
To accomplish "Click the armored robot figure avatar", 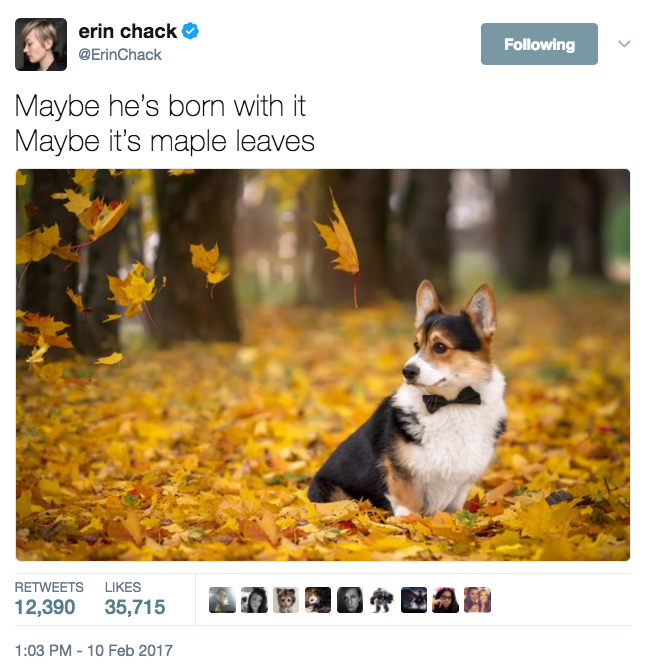I will tap(382, 600).
